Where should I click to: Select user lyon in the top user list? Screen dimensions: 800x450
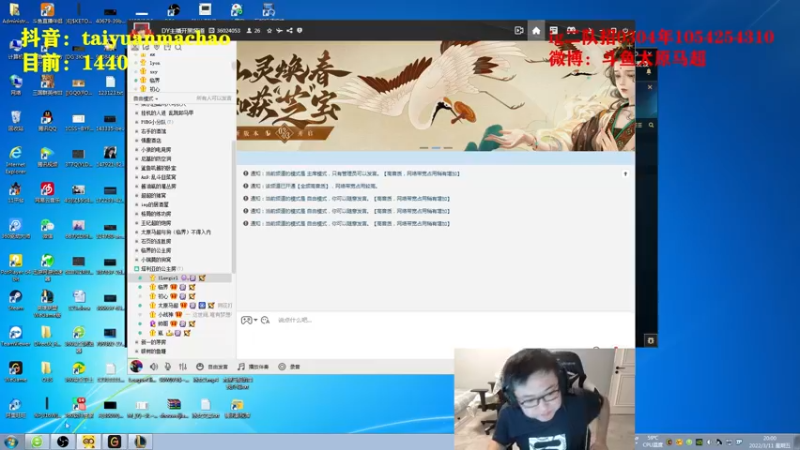pos(155,63)
